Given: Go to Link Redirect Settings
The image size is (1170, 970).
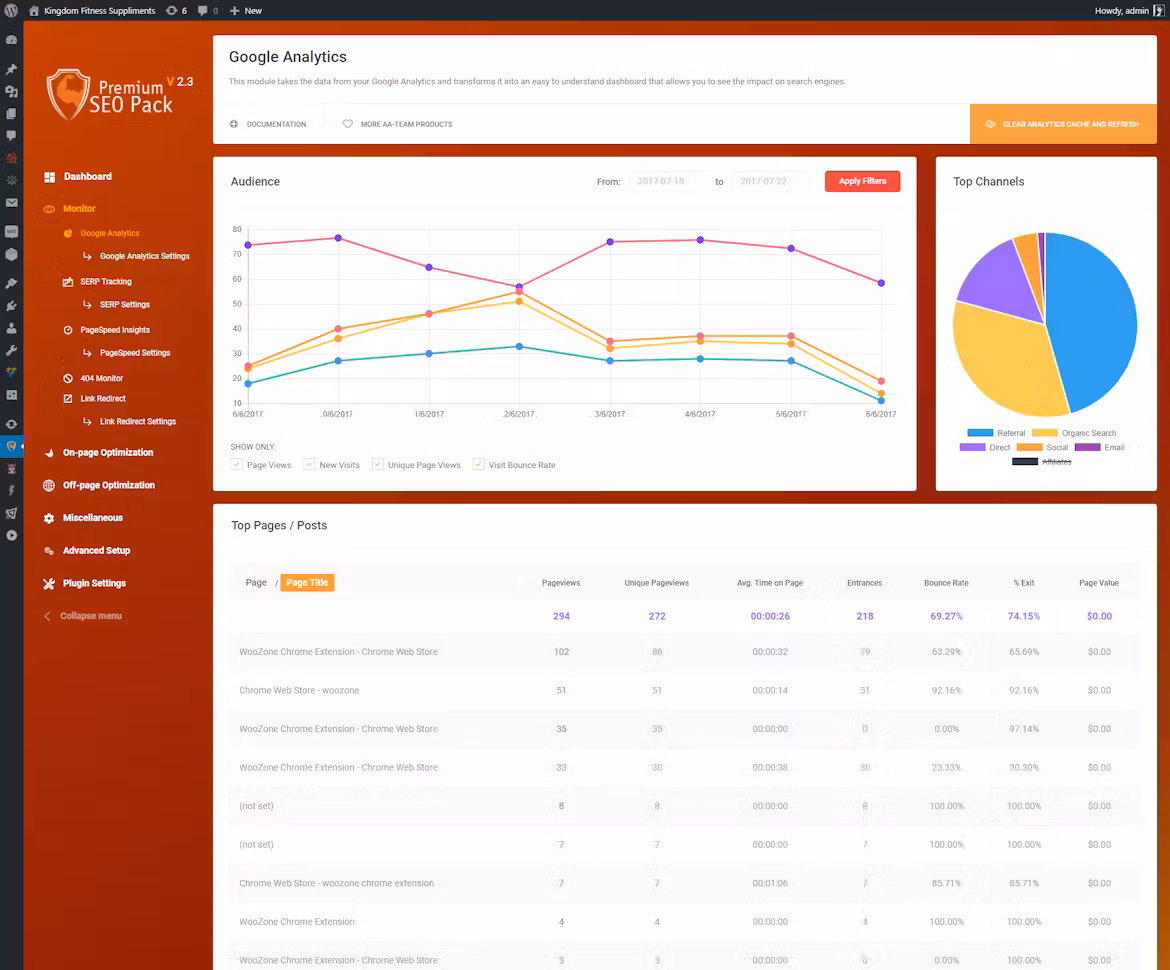Looking at the screenshot, I should tap(138, 422).
